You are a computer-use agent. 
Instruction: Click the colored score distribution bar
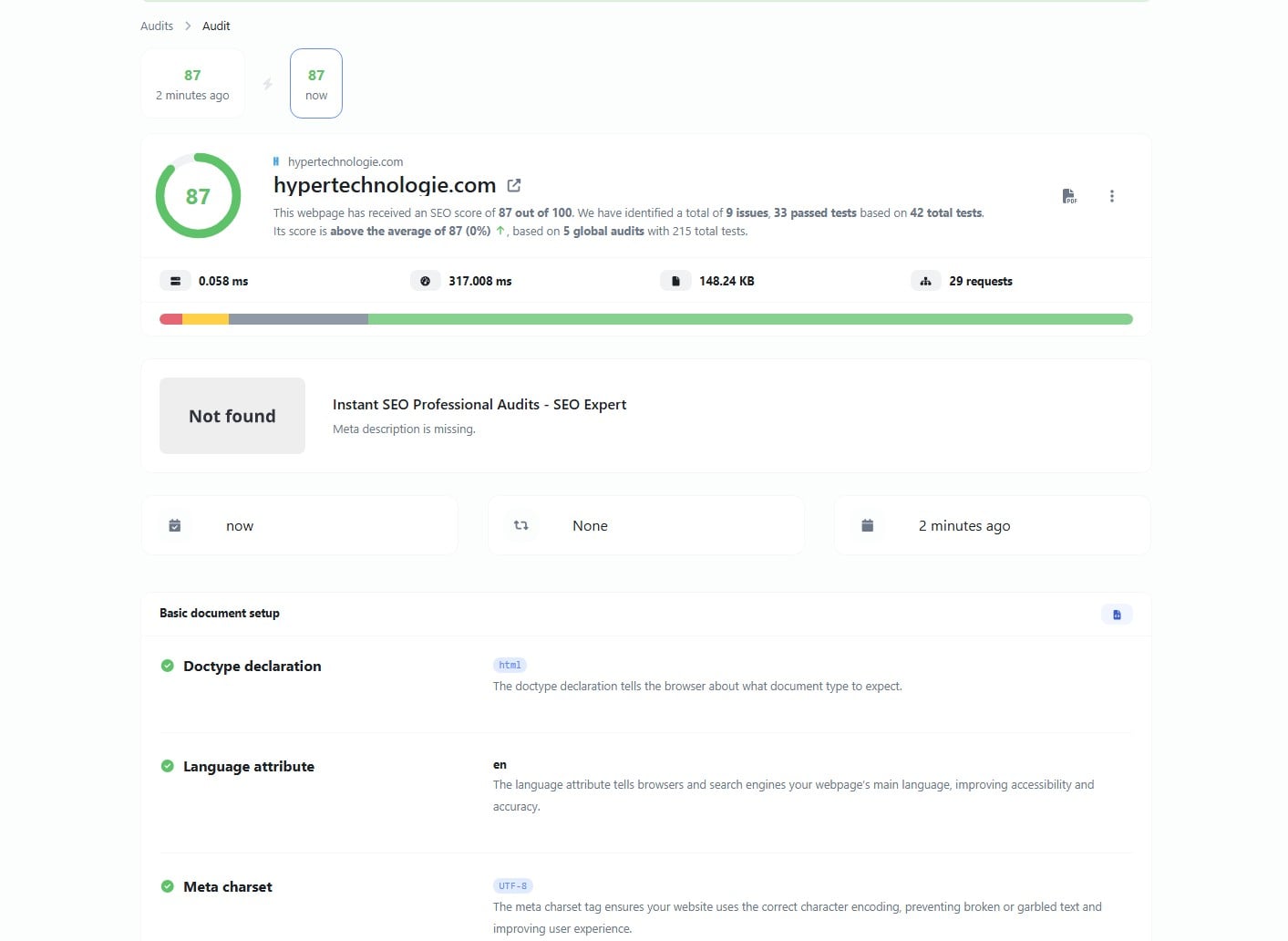tap(645, 318)
